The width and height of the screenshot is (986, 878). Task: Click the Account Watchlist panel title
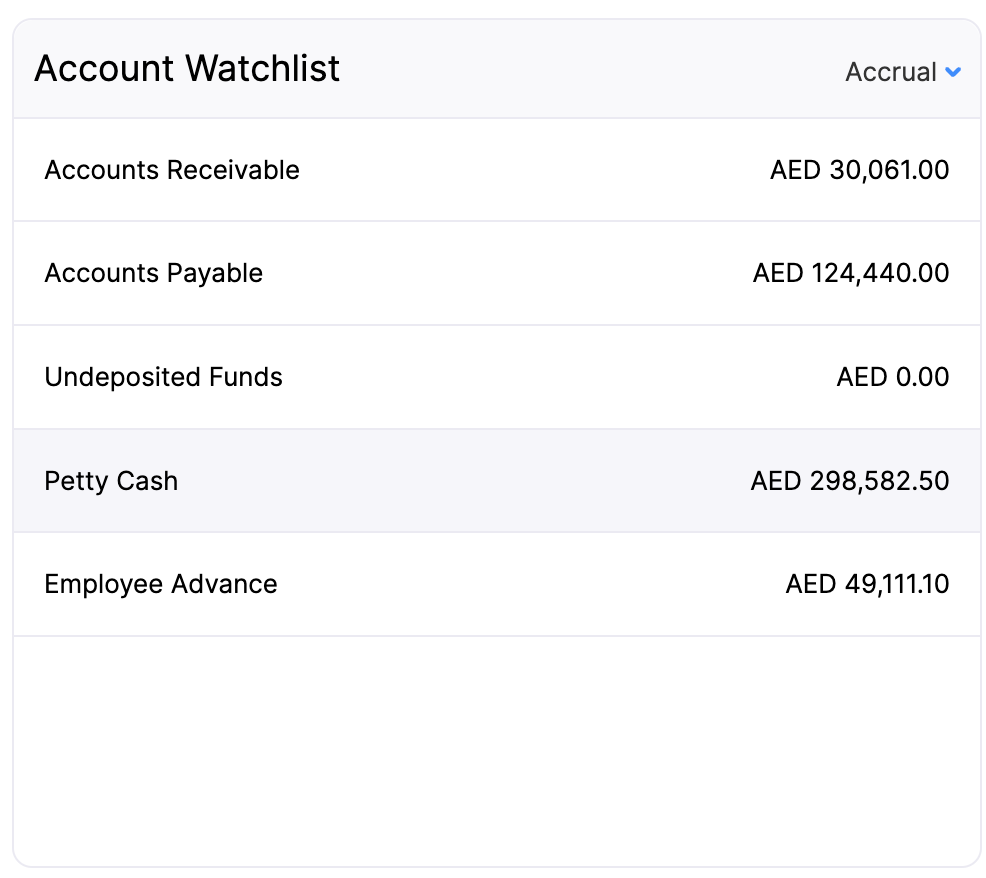pos(186,68)
